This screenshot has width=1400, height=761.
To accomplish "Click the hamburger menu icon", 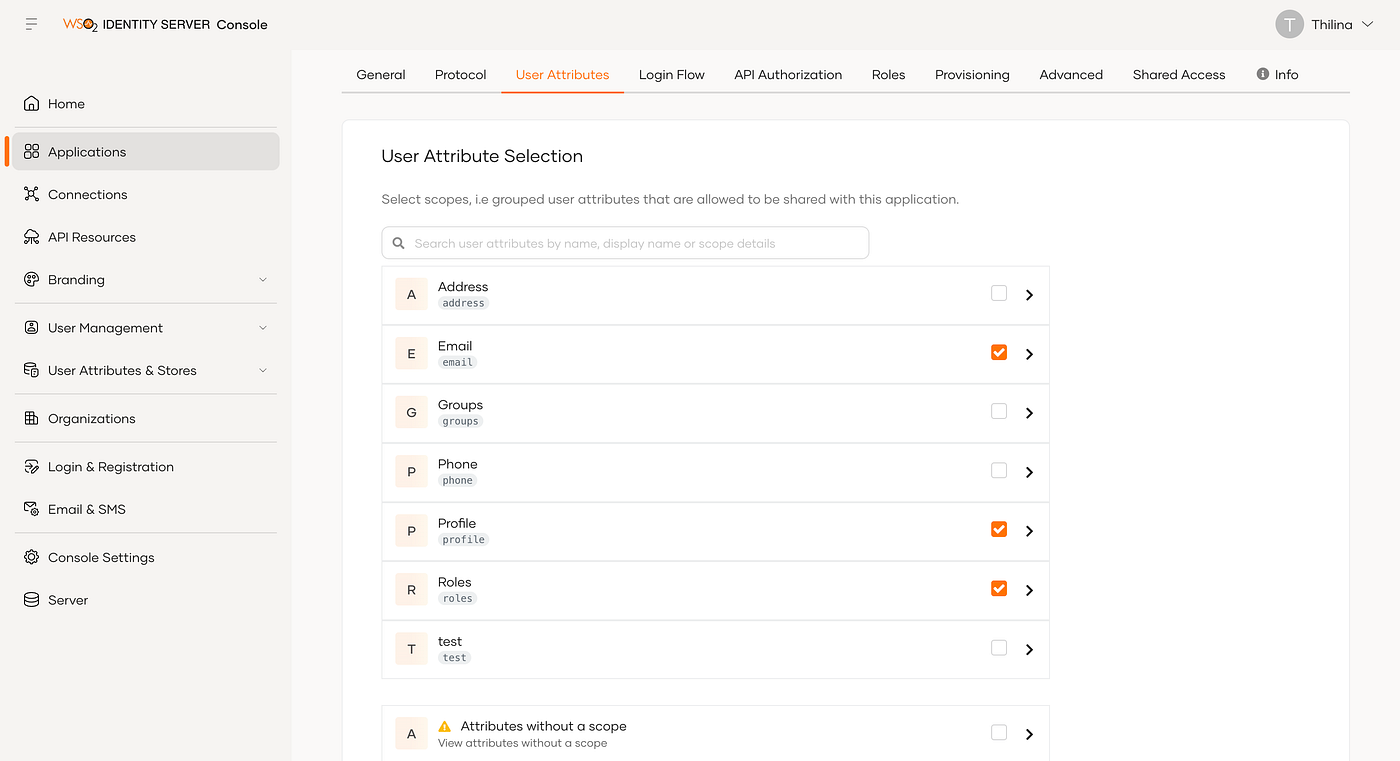I will click(x=32, y=24).
